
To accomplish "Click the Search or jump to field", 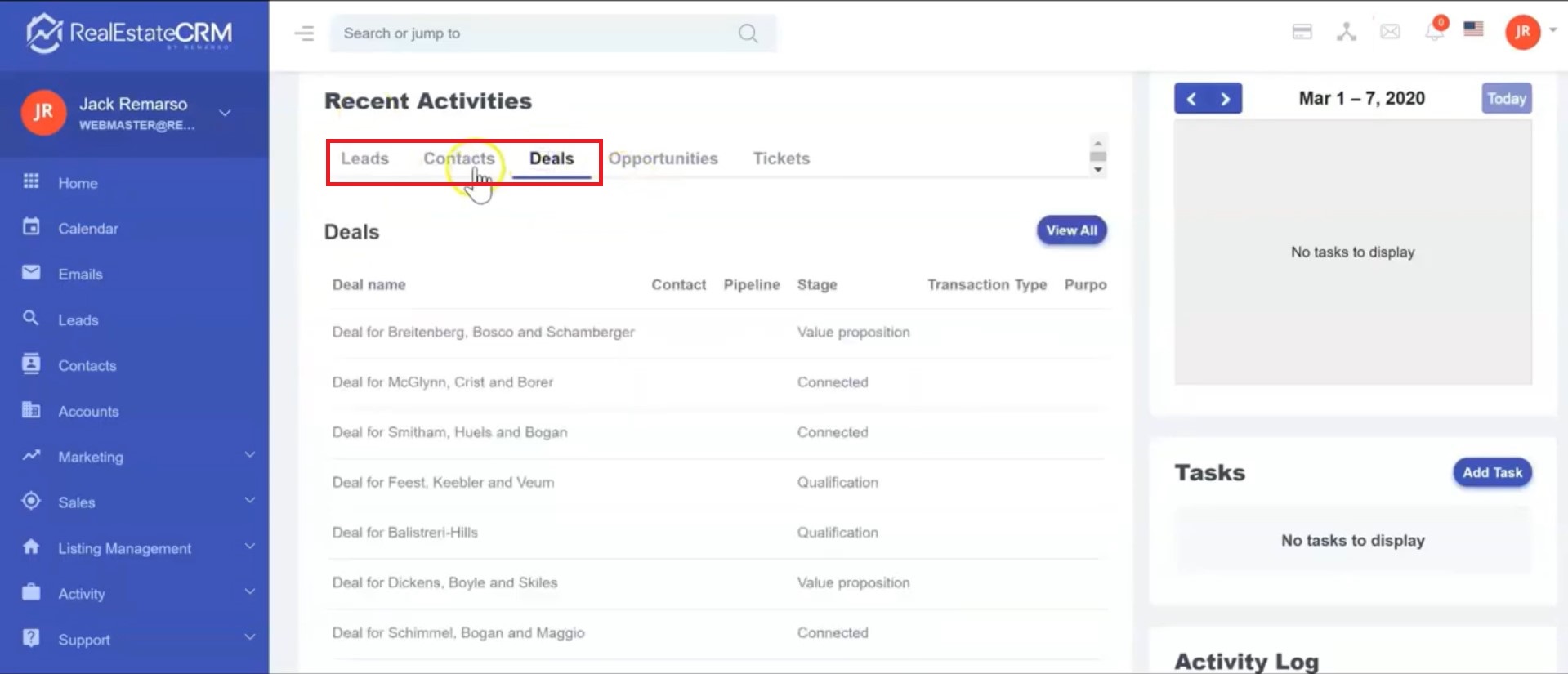I will (531, 33).
